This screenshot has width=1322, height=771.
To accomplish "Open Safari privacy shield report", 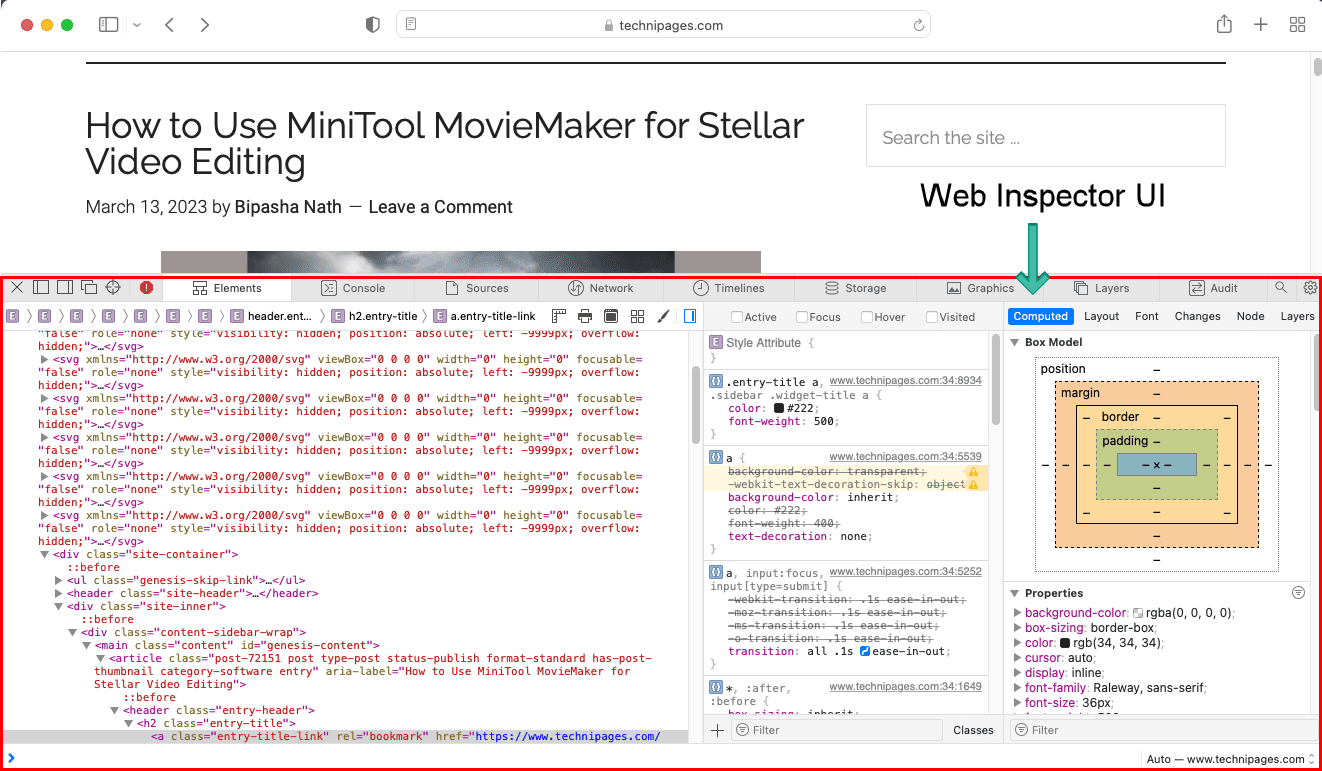I will (373, 25).
